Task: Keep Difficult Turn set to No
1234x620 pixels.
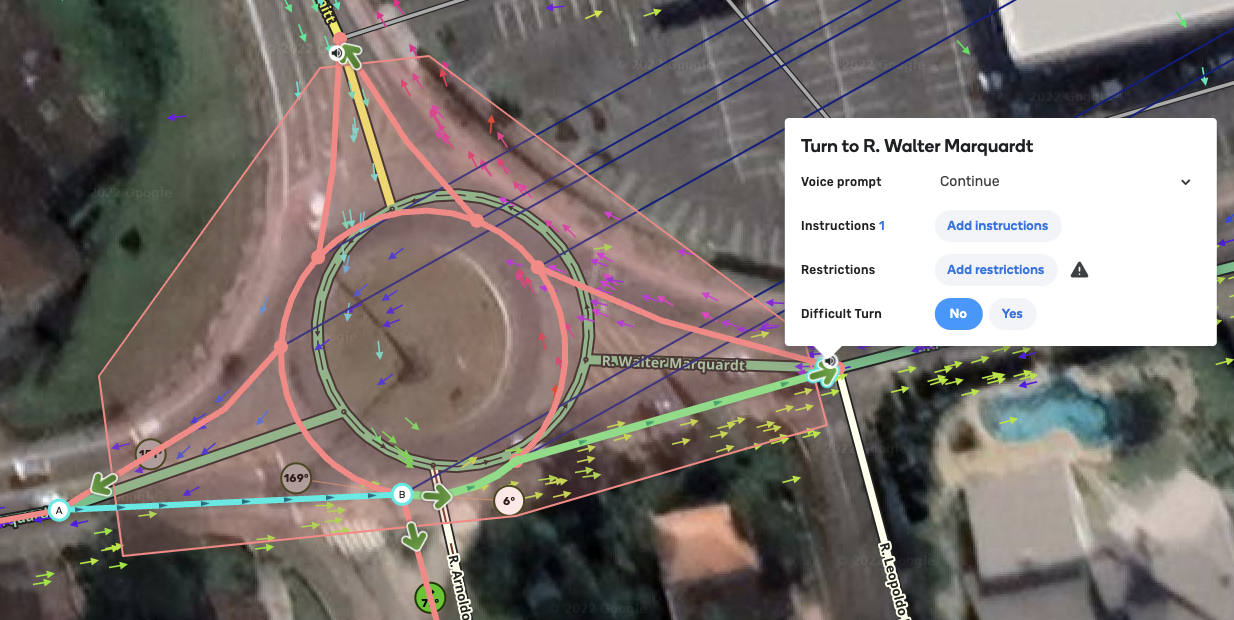Action: [x=958, y=314]
